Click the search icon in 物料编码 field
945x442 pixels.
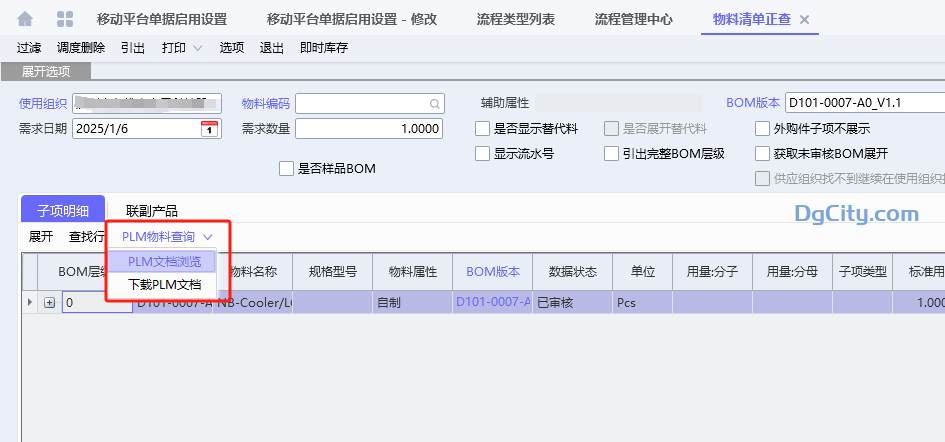(435, 103)
